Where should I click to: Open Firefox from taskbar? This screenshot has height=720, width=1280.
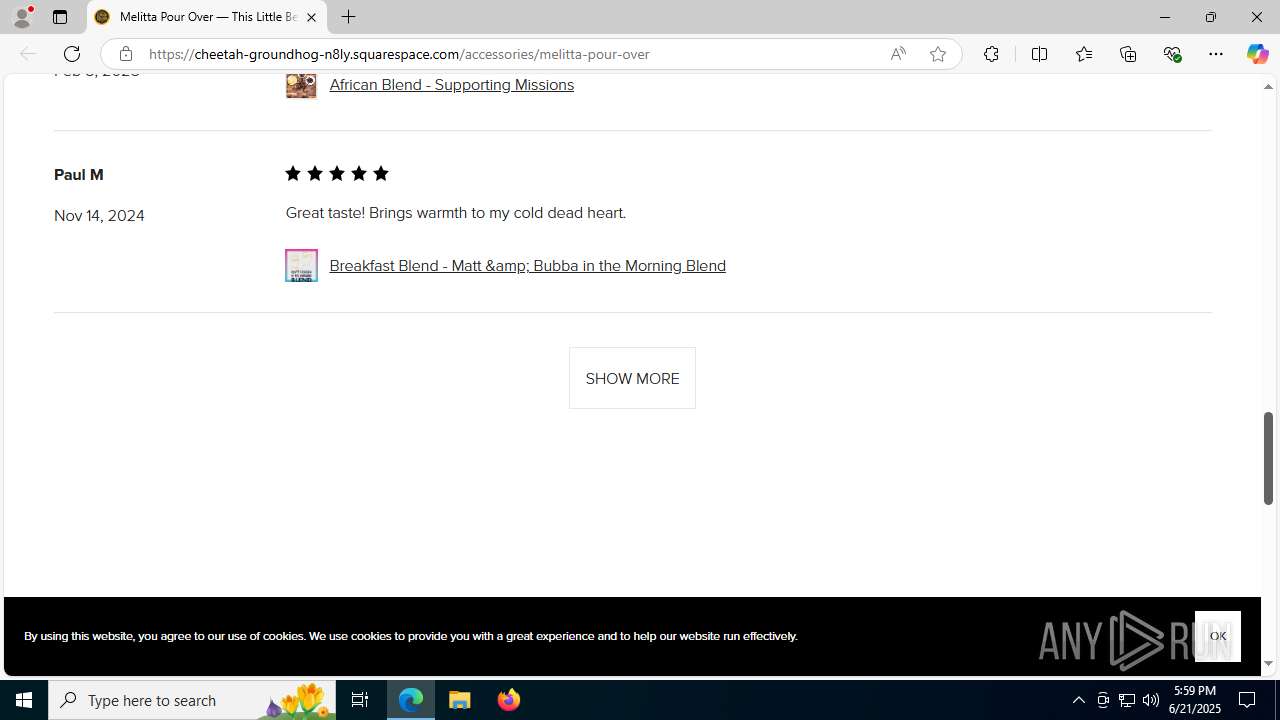click(x=509, y=700)
